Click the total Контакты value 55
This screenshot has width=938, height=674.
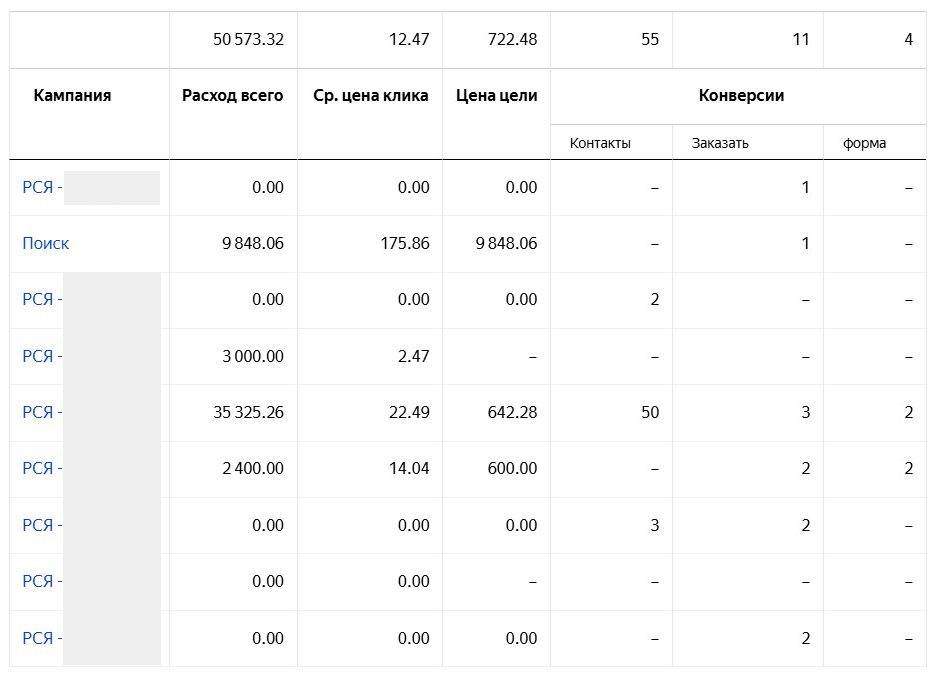(x=649, y=40)
